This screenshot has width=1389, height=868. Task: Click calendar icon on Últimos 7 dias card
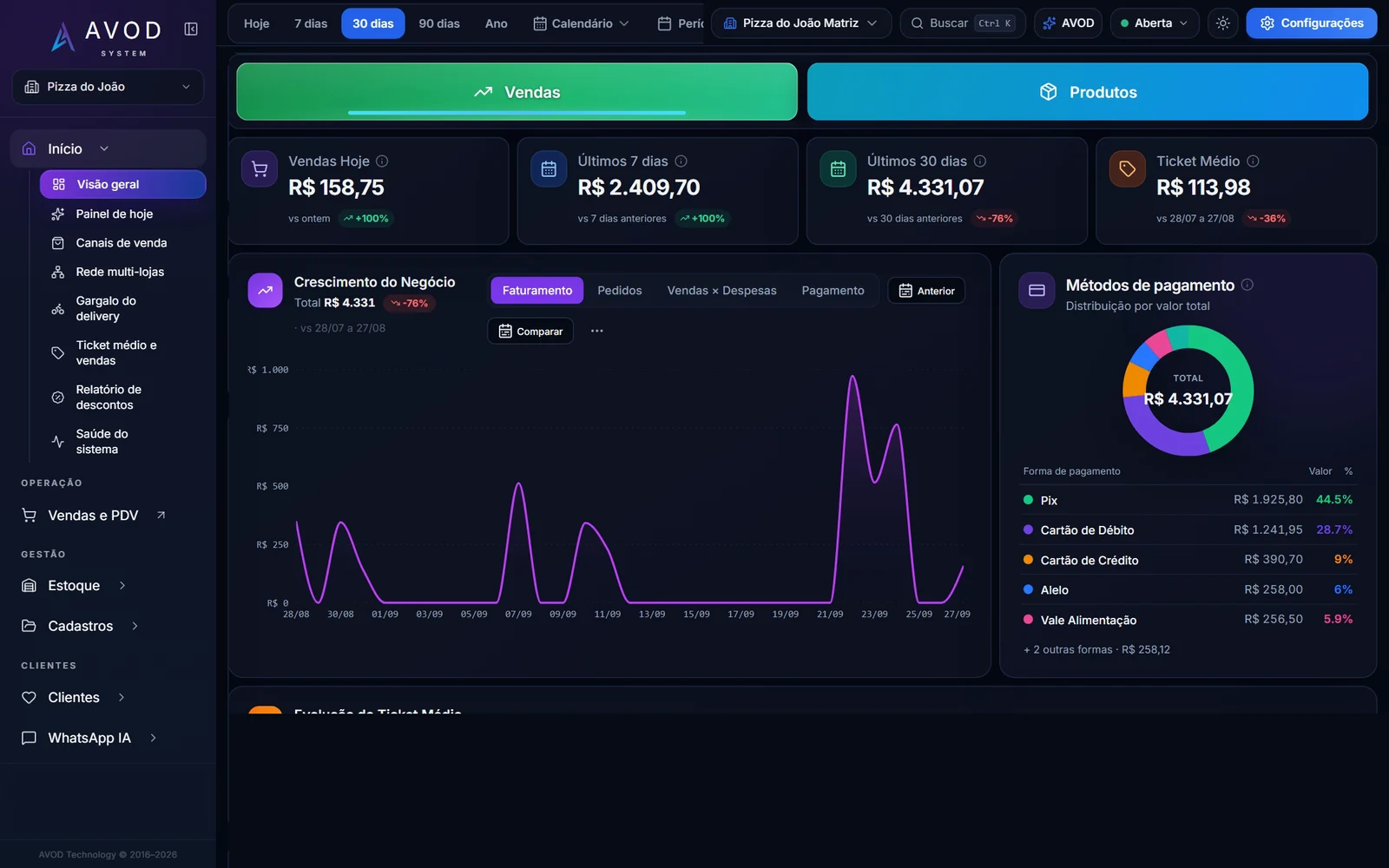549,169
